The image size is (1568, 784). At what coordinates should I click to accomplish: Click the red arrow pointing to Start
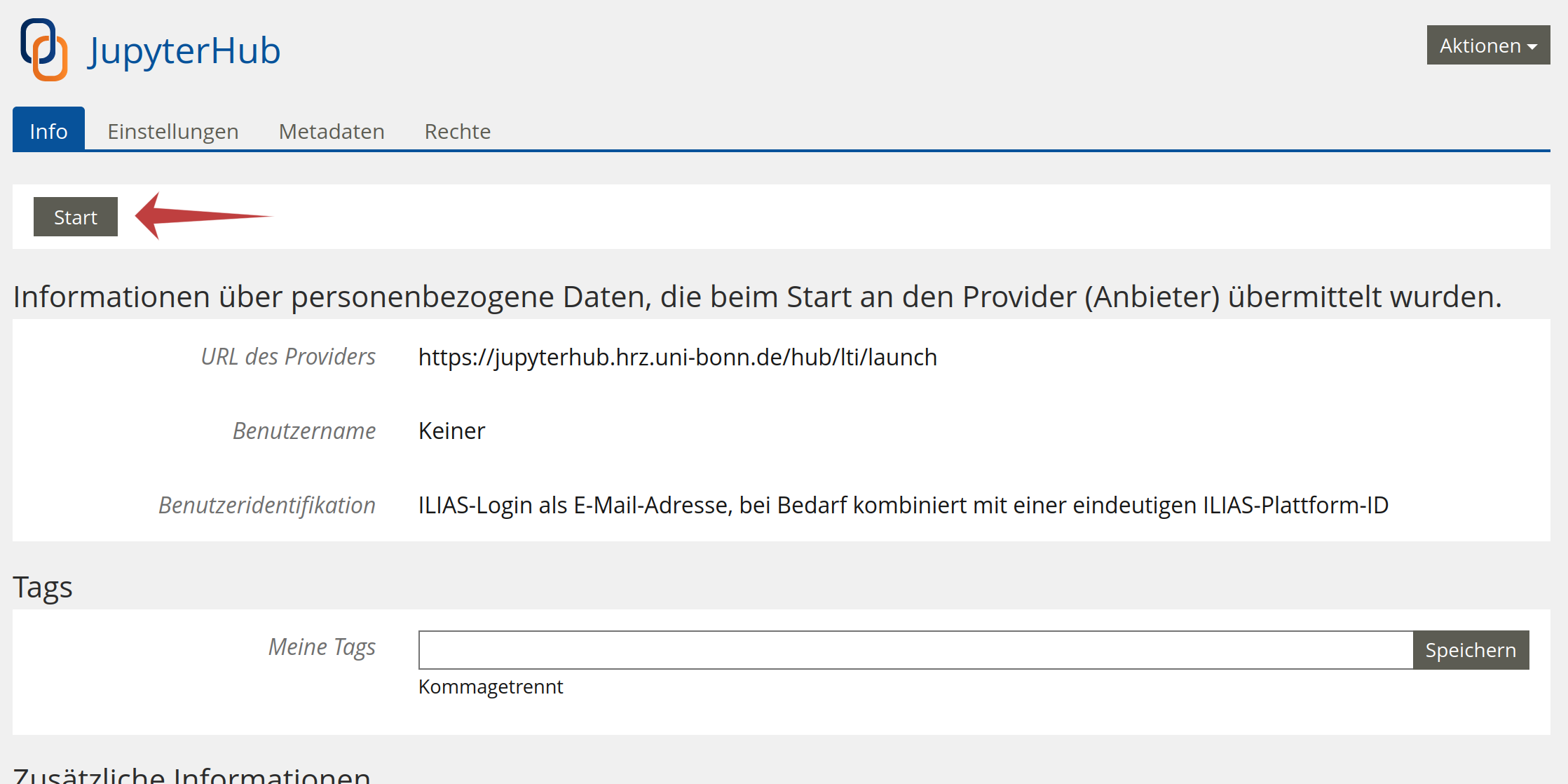tap(203, 216)
